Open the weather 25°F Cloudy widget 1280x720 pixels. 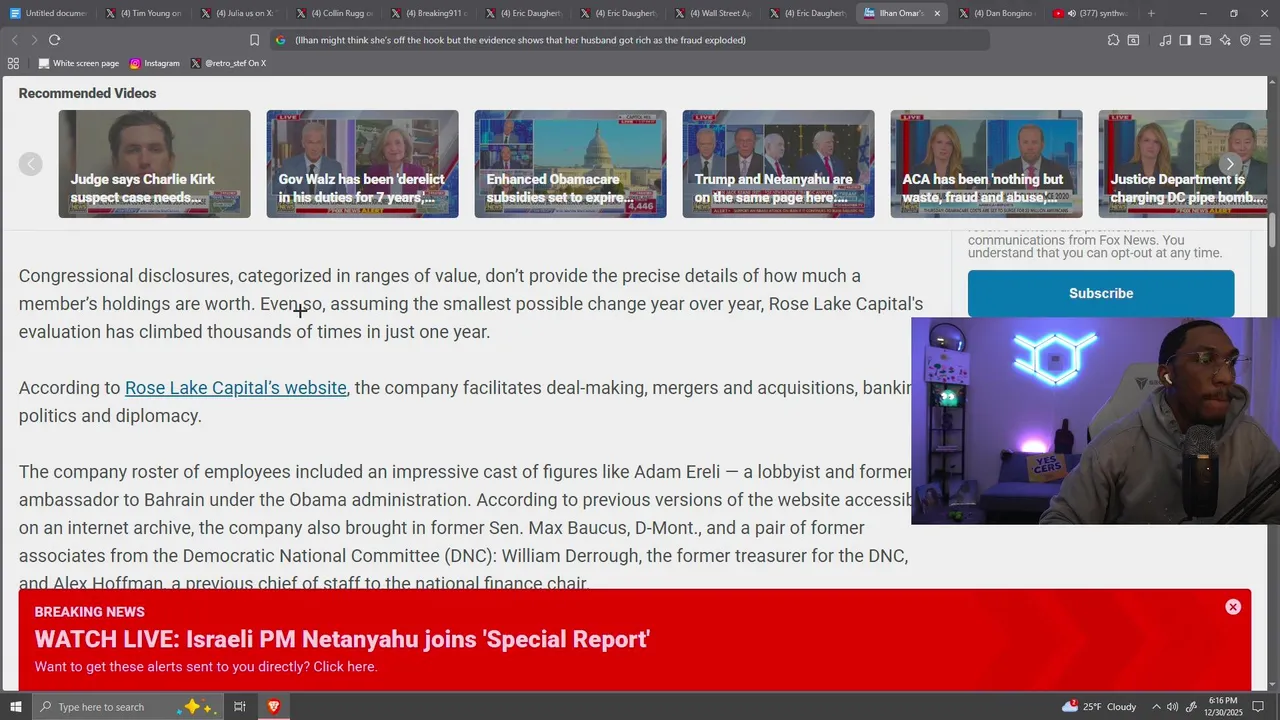click(x=1100, y=707)
